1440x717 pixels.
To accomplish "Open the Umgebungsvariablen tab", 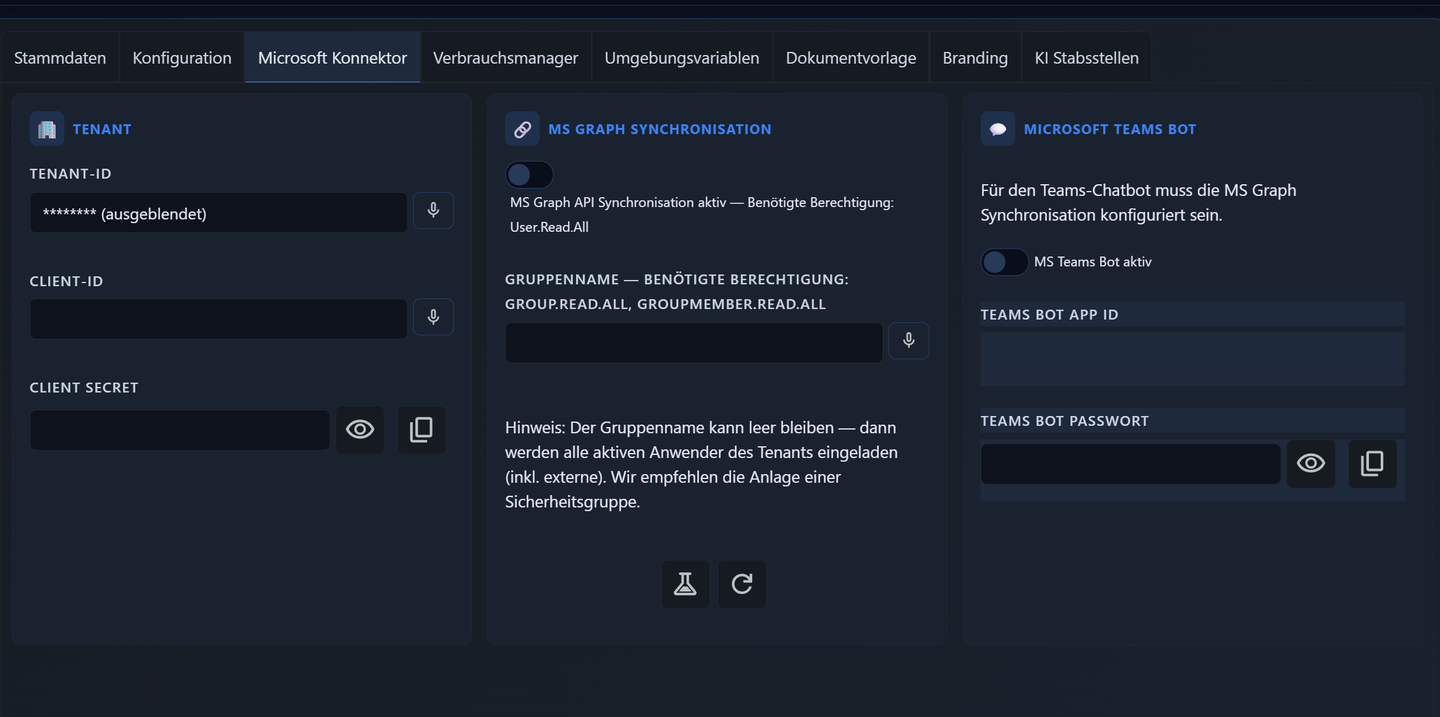I will pos(682,58).
